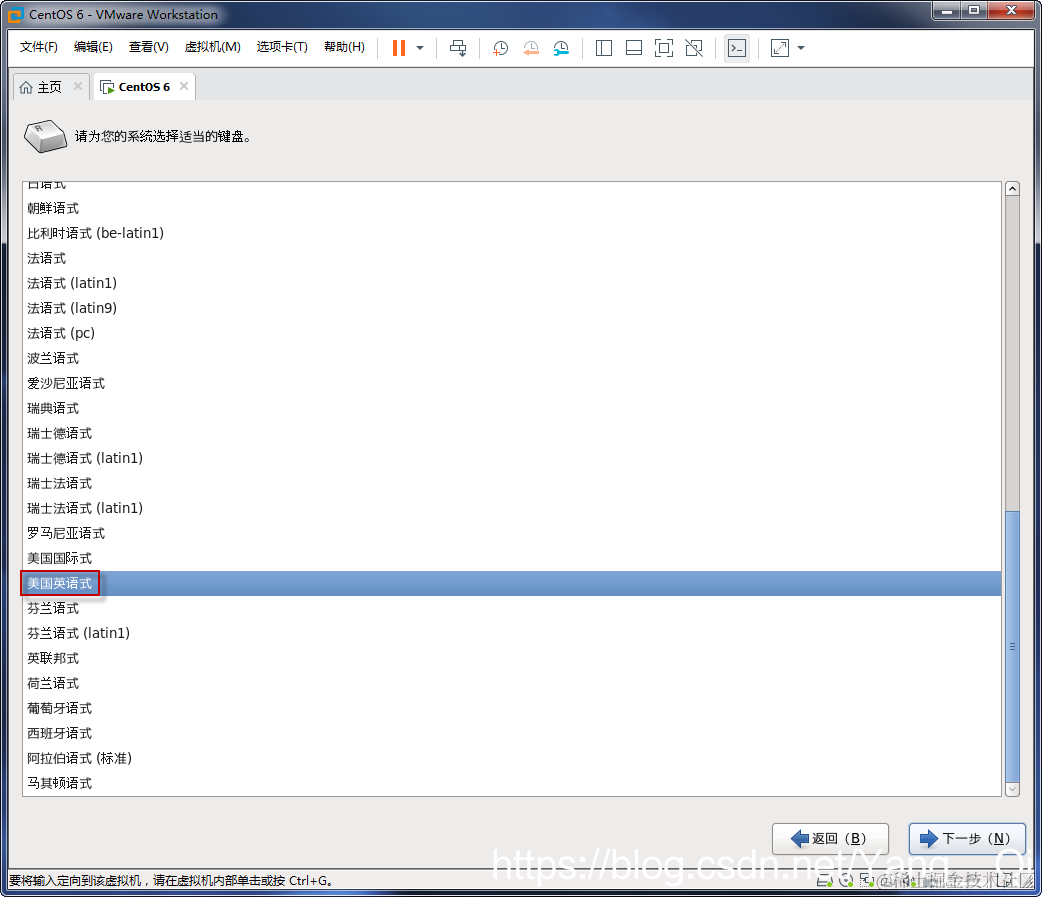
Task: Open the snapshot manager icon
Action: [x=561, y=48]
